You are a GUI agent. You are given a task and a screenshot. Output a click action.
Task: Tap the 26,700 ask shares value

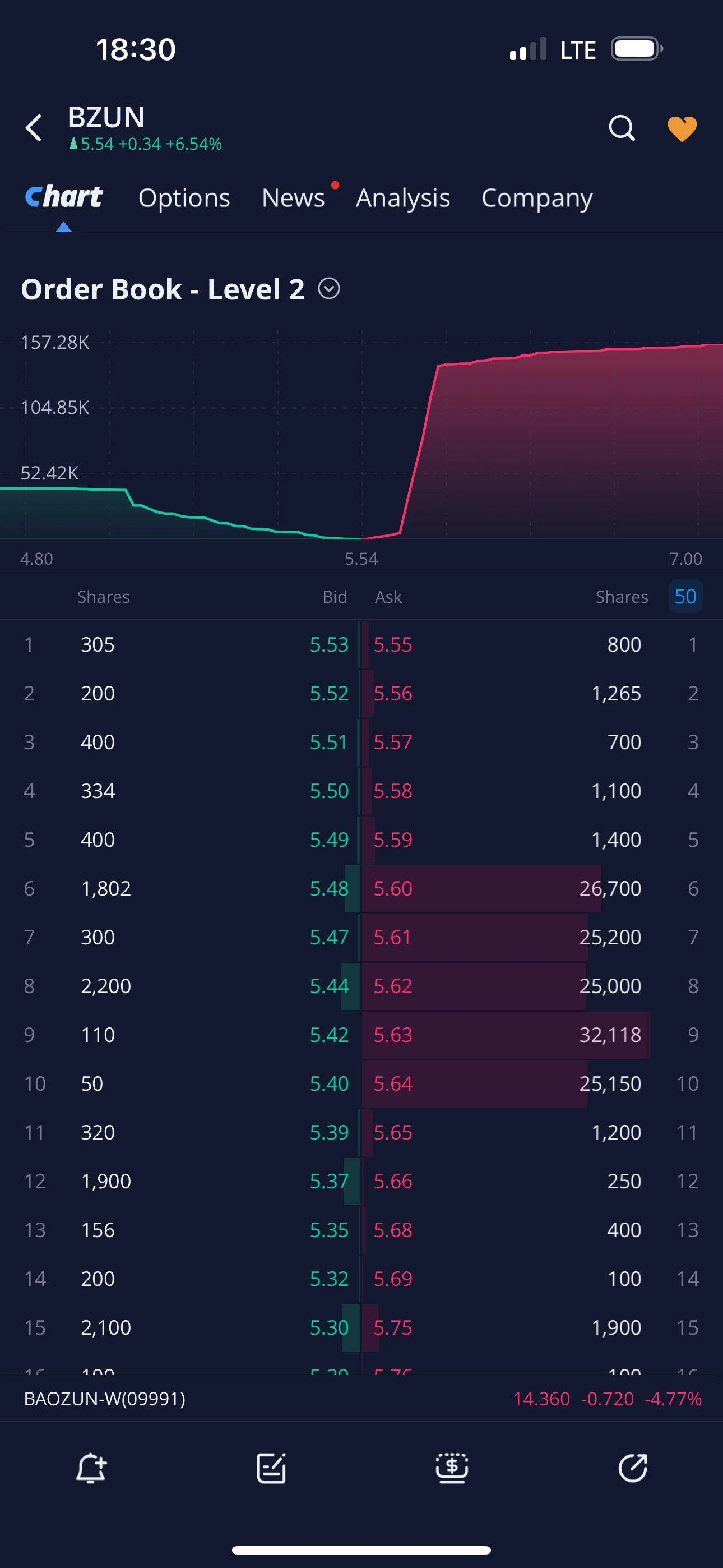tap(610, 888)
